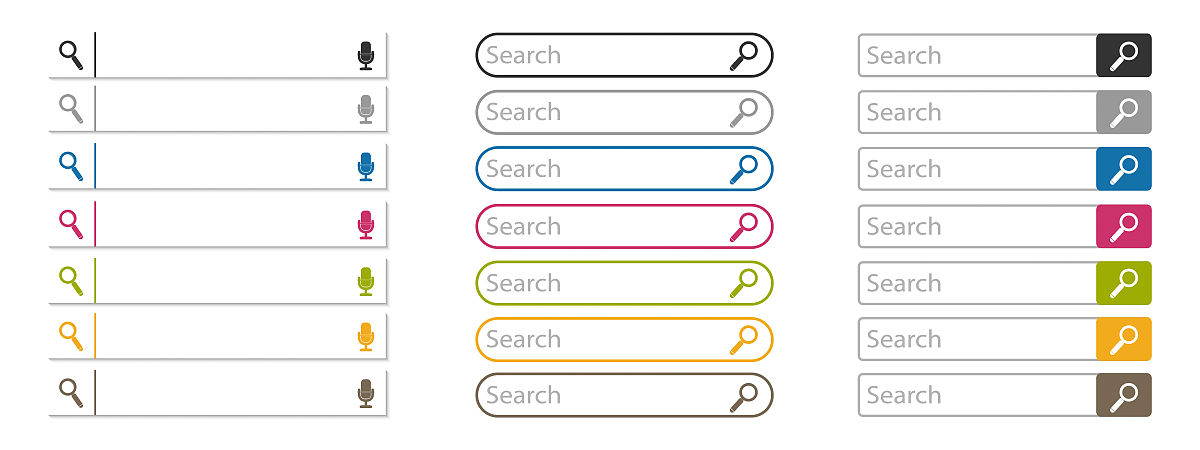Click the blue square search button
This screenshot has height=450, width=1200.
click(x=1124, y=169)
